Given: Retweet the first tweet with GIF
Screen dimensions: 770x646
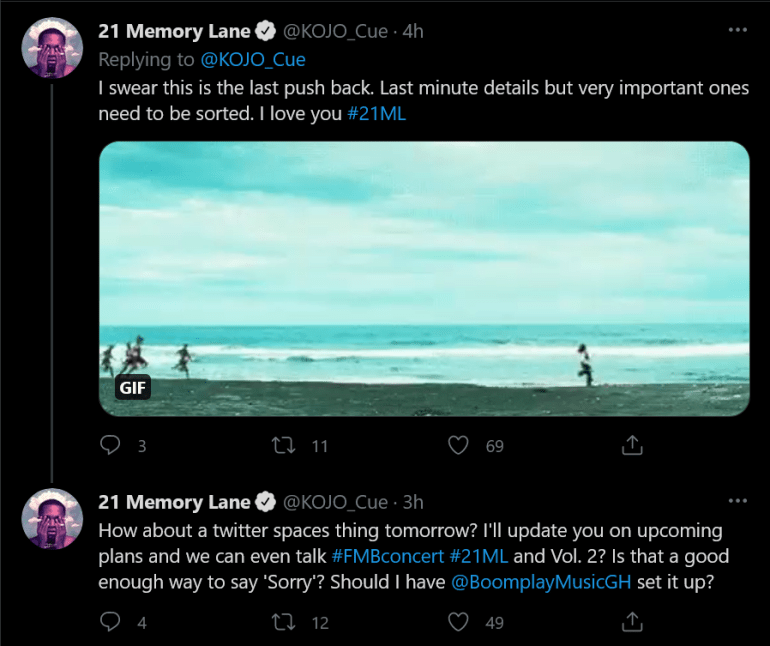Looking at the screenshot, I should coord(285,446).
